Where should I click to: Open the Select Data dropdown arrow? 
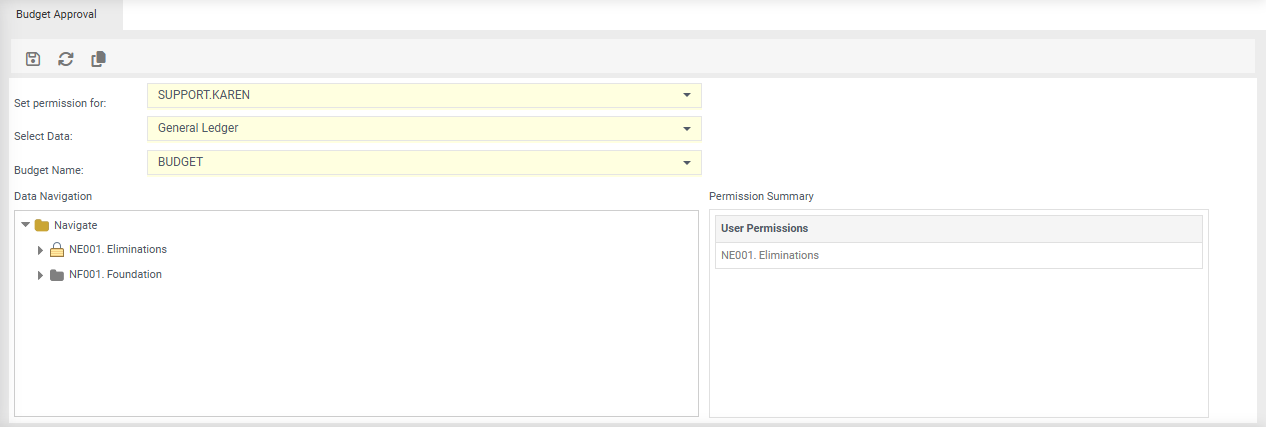[687, 129]
